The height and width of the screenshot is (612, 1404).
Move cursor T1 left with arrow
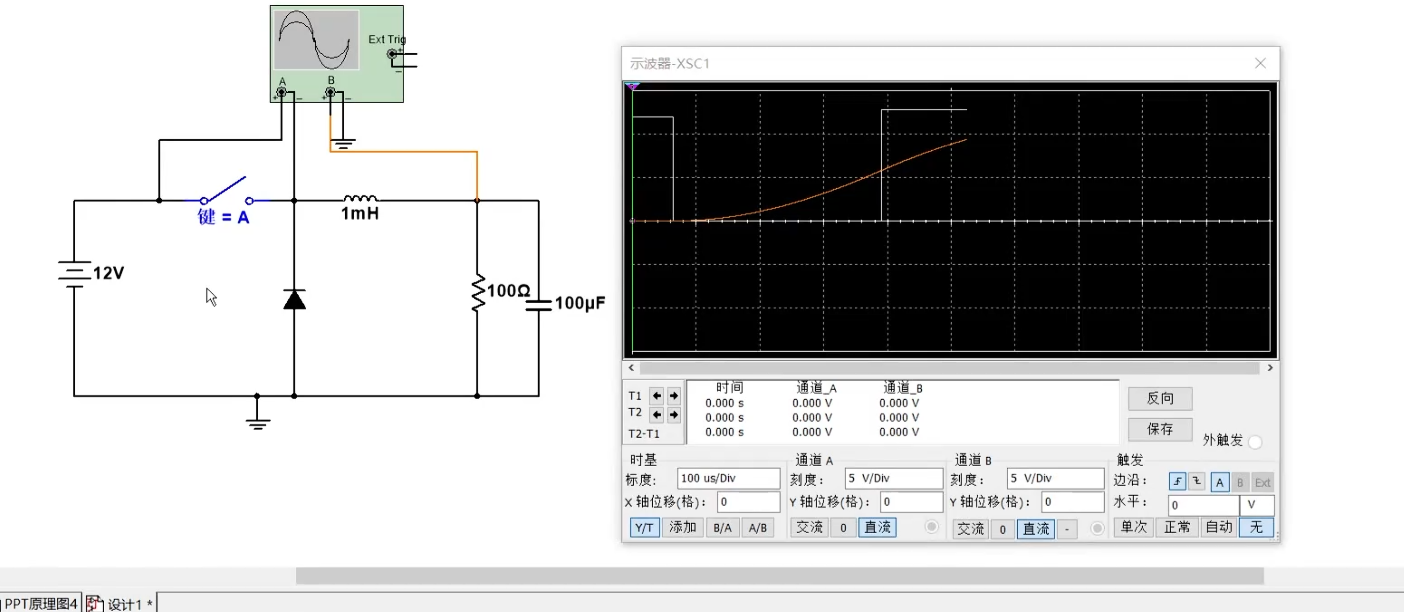pos(657,396)
